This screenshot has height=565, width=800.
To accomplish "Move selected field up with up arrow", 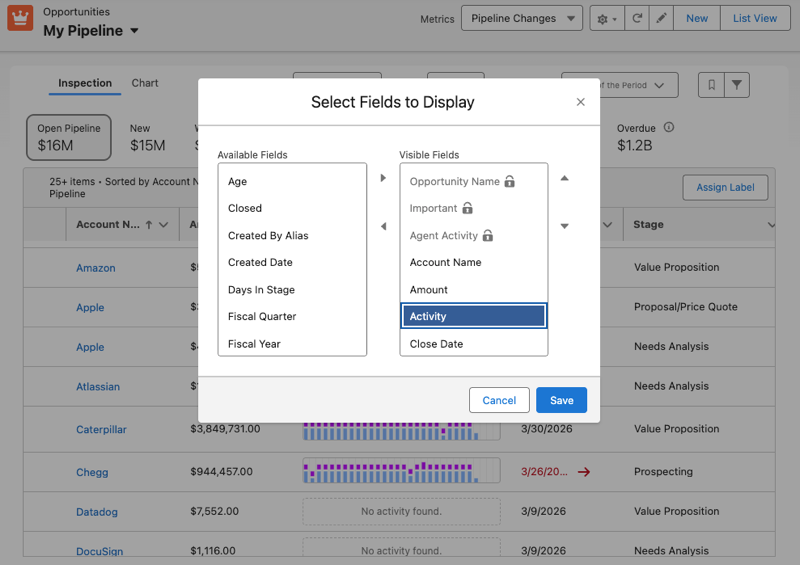I will [x=564, y=178].
